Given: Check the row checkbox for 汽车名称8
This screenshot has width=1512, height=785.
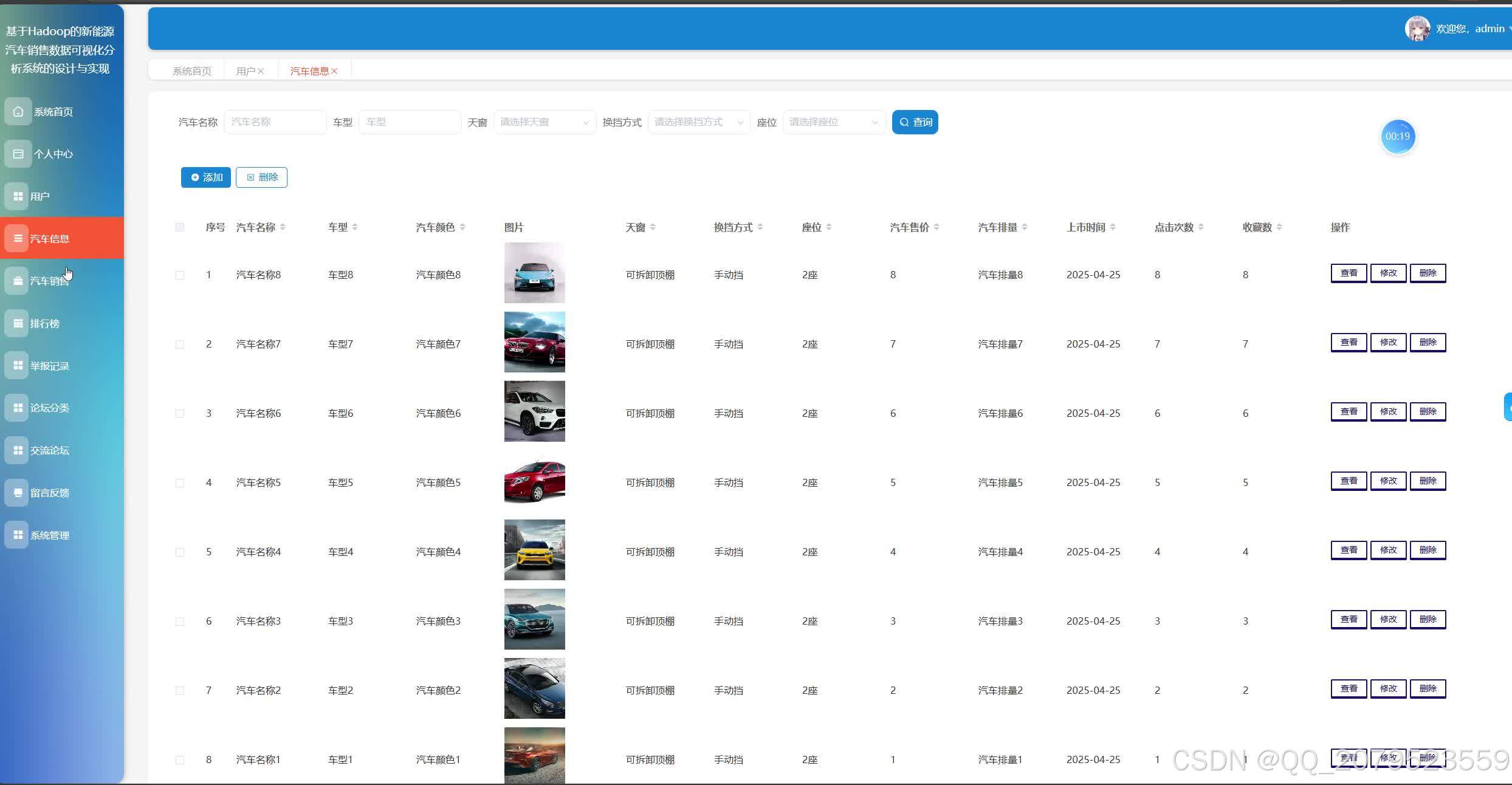Looking at the screenshot, I should pyautogui.click(x=180, y=275).
